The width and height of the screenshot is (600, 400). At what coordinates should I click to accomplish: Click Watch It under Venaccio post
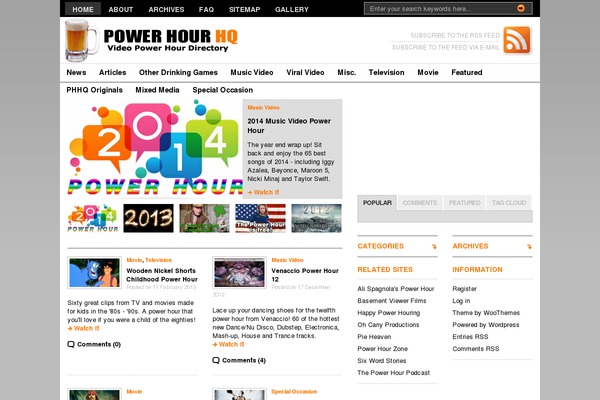tap(228, 344)
